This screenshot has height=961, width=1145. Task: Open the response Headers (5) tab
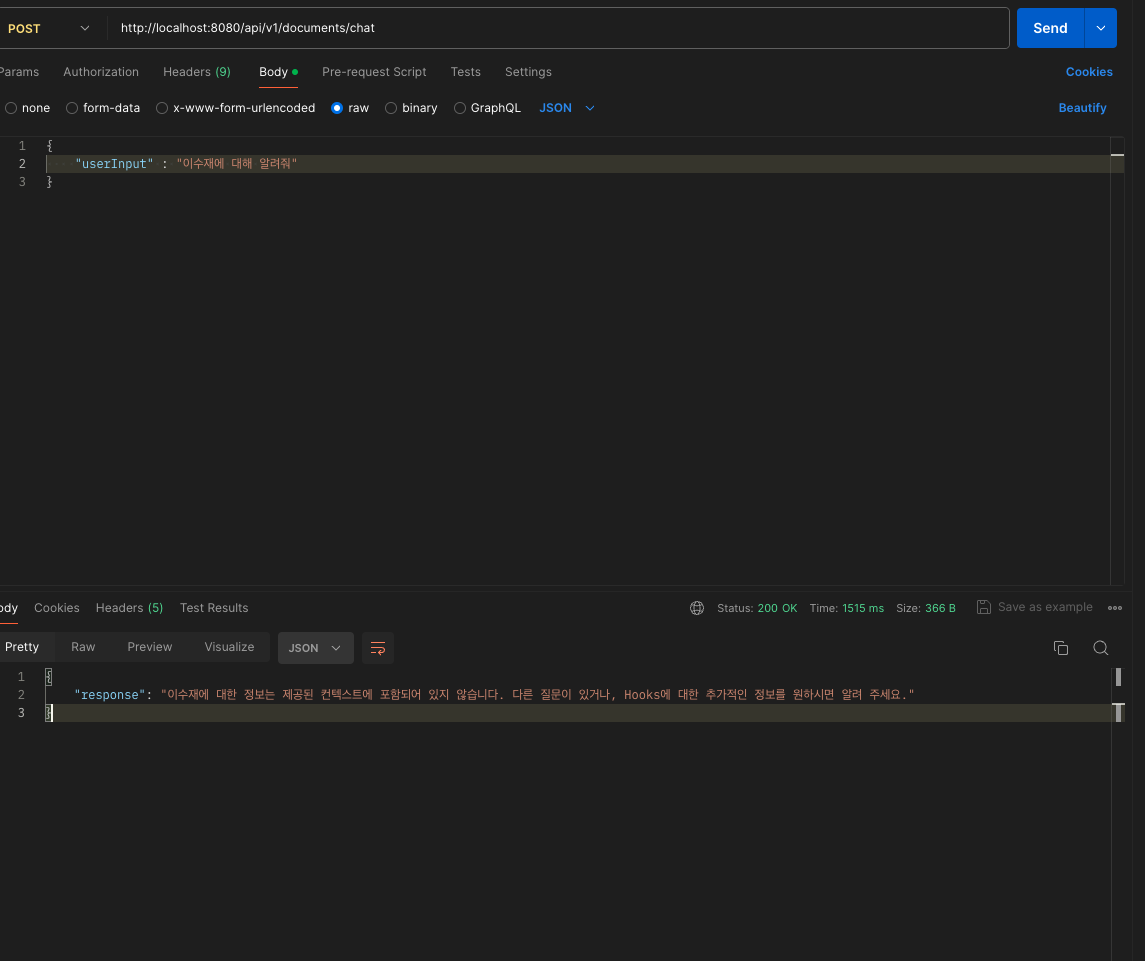click(x=129, y=608)
